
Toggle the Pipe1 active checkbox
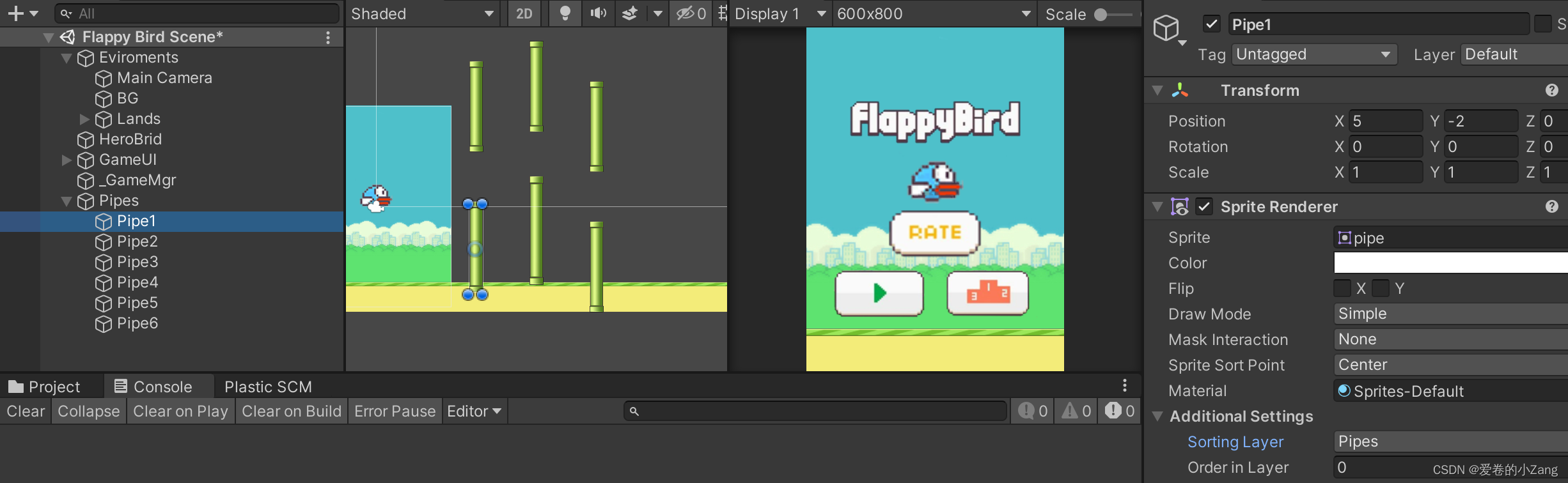(x=1211, y=24)
